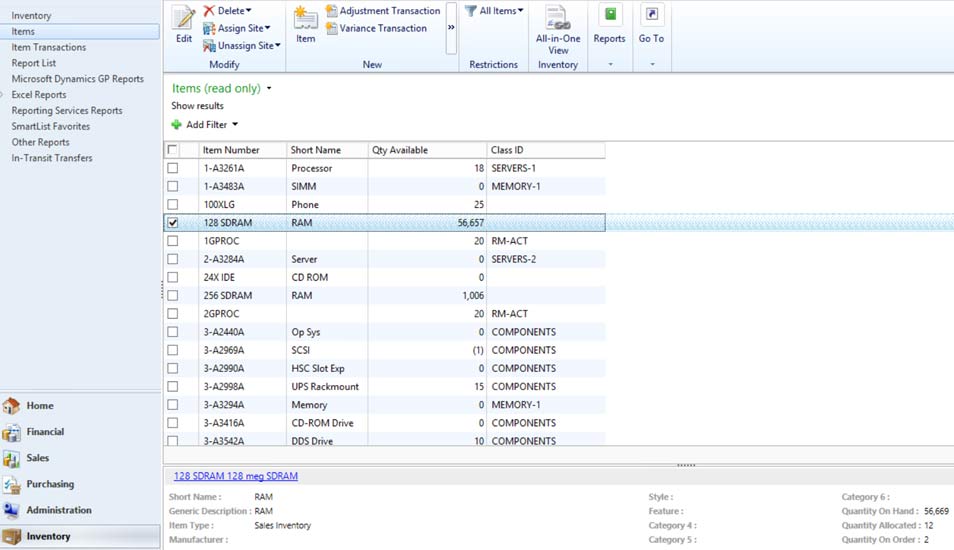Click the Financial navigation icon
Screen dimensions: 954x550
[x=12, y=432]
